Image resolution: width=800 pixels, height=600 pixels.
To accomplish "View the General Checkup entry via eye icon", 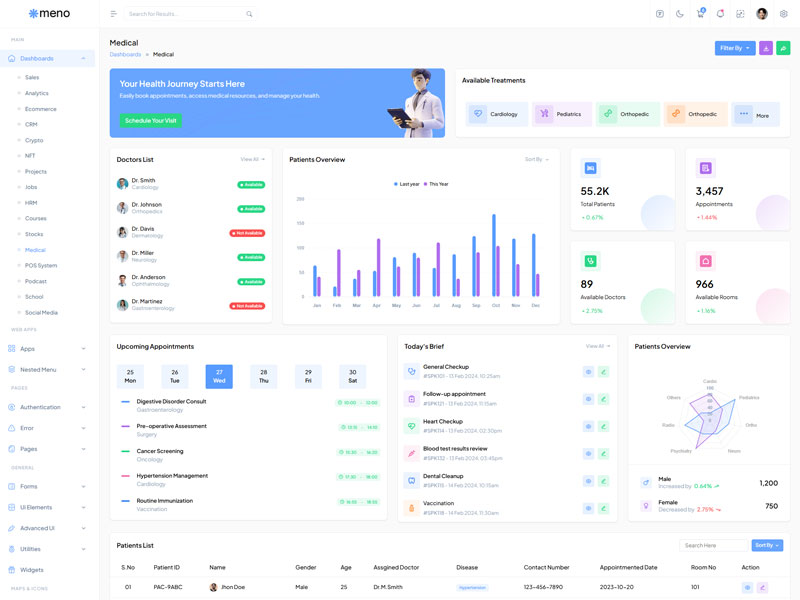I will point(589,372).
